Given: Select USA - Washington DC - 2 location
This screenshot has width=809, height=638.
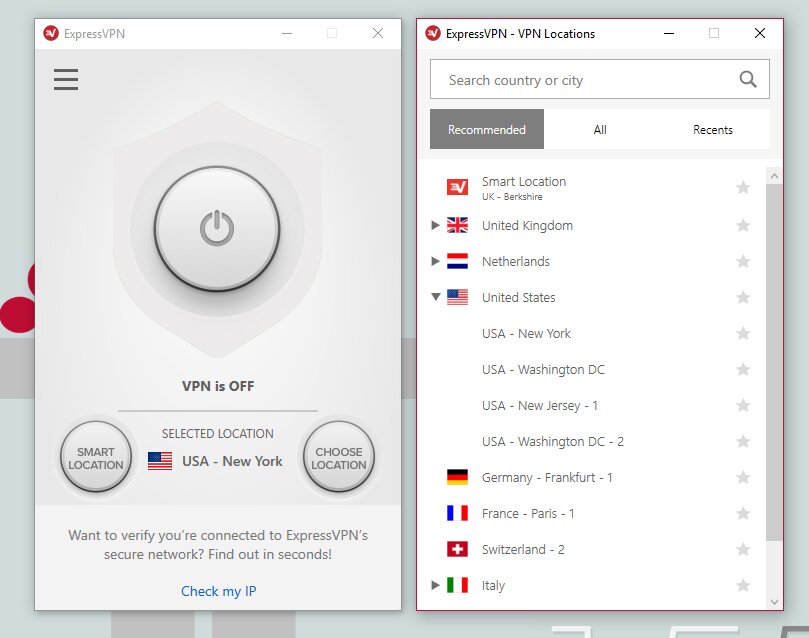Looking at the screenshot, I should [x=591, y=441].
